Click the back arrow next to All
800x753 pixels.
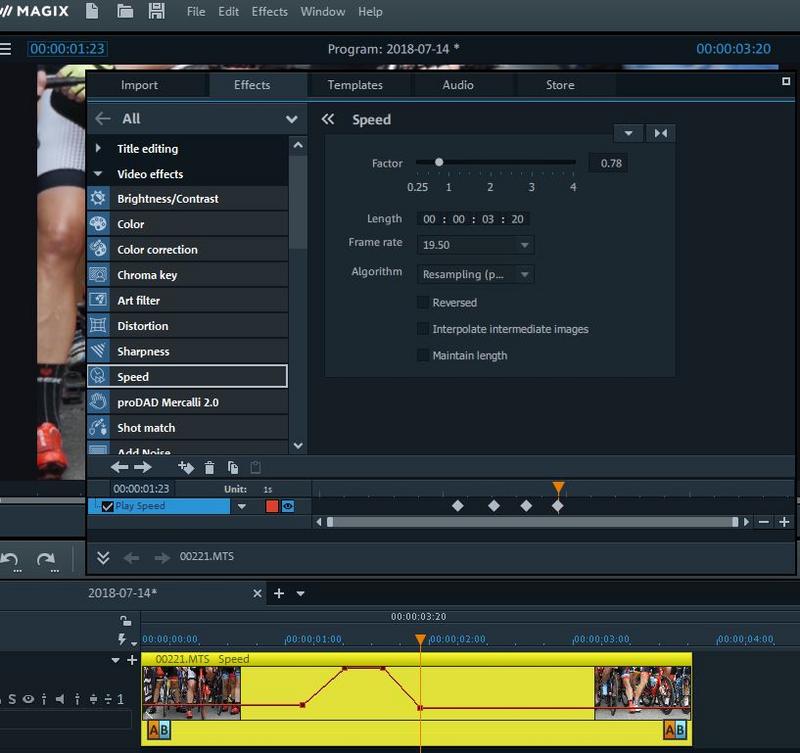pyautogui.click(x=103, y=119)
